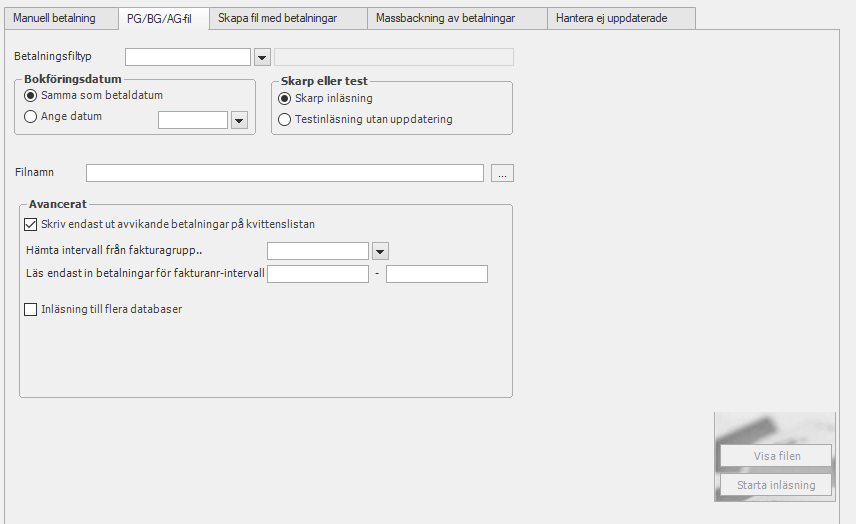Click the Visa filen button
This screenshot has height=524, width=856.
point(776,456)
